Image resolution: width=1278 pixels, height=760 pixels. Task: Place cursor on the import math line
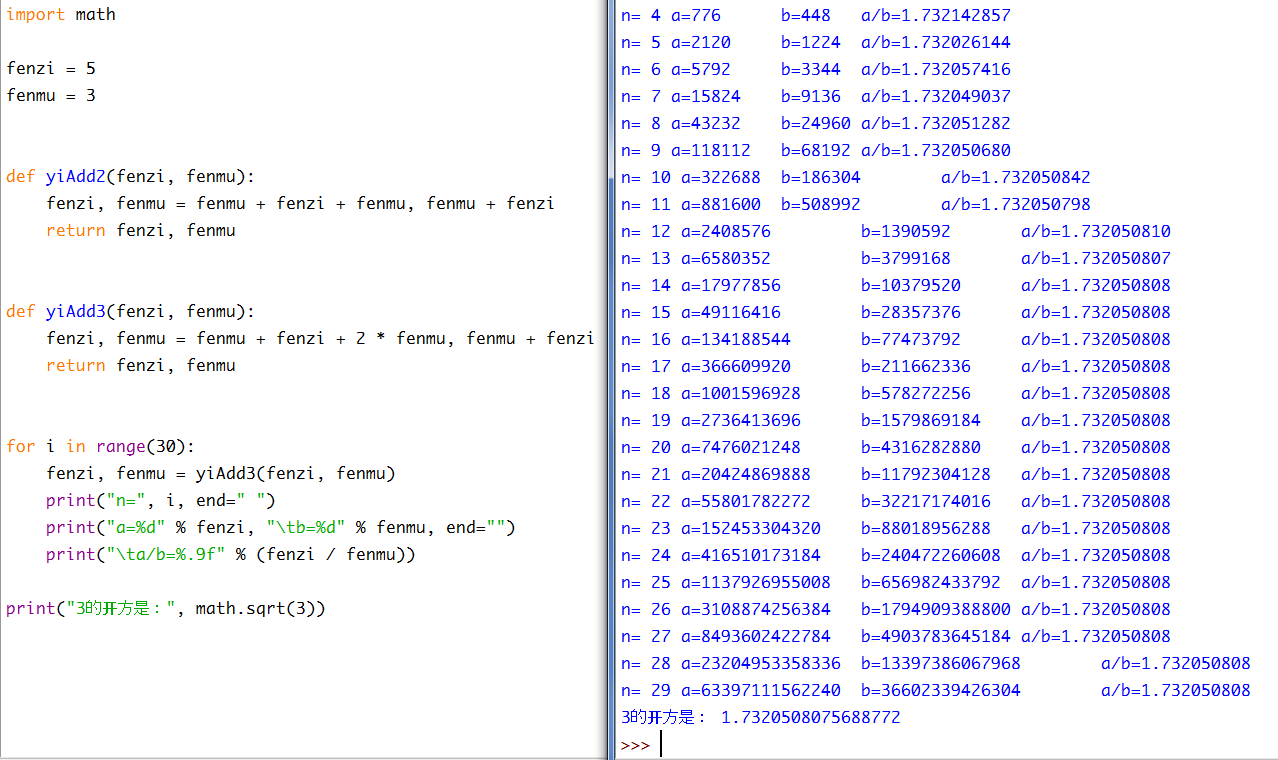[61, 15]
